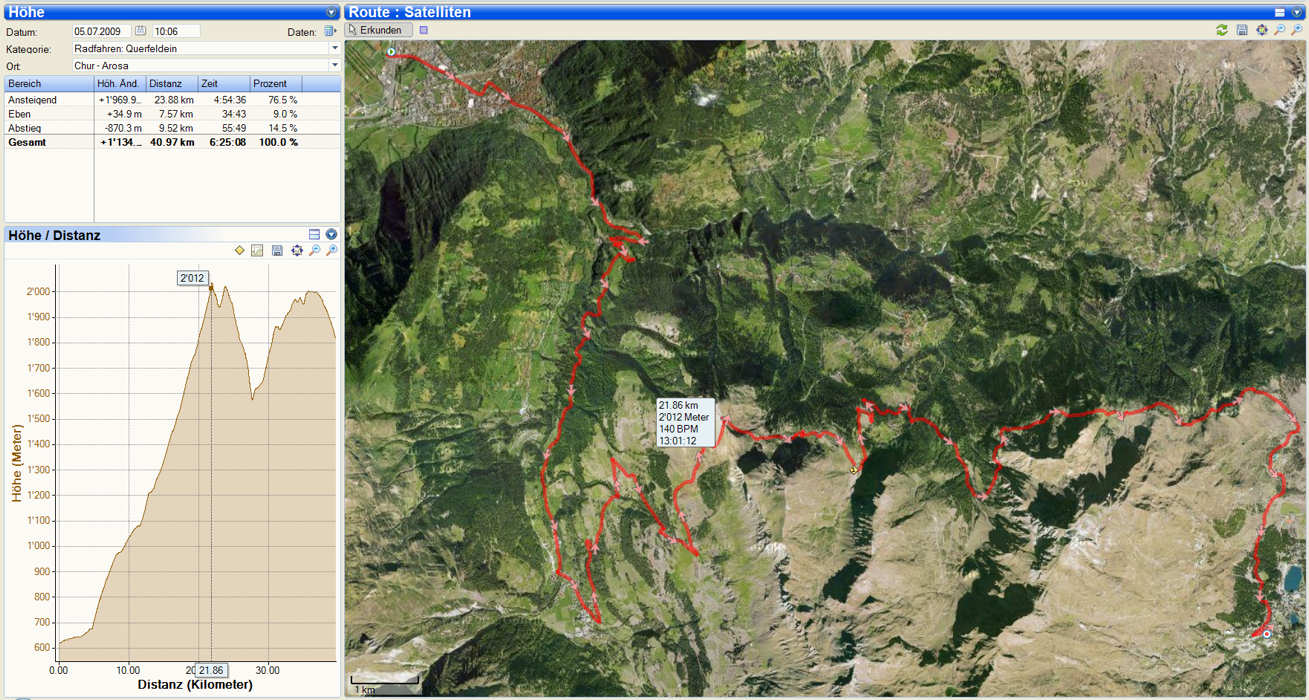Sort by the Höh. Änd. column header
Viewport: 1309px width, 700px height.
(120, 84)
